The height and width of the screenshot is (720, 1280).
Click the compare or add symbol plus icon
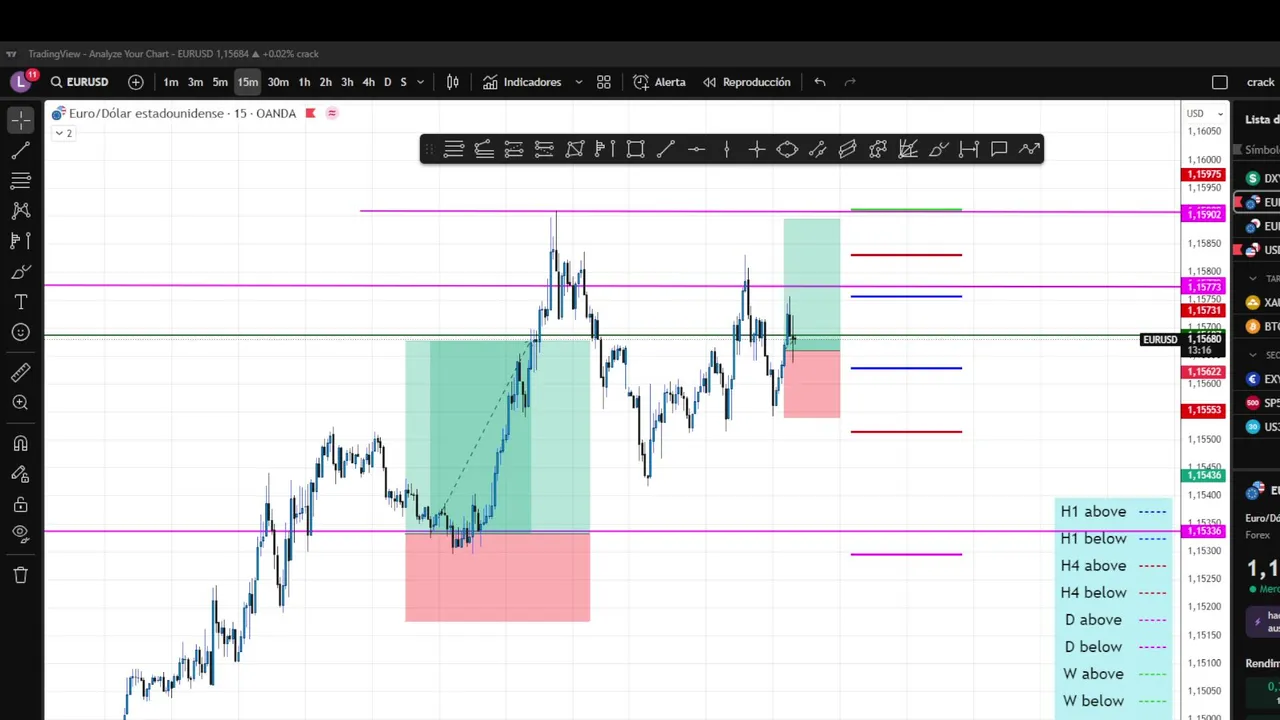point(136,82)
